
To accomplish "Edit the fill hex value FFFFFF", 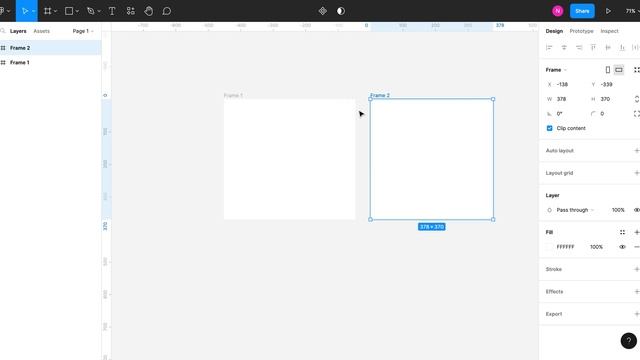I will coord(565,247).
